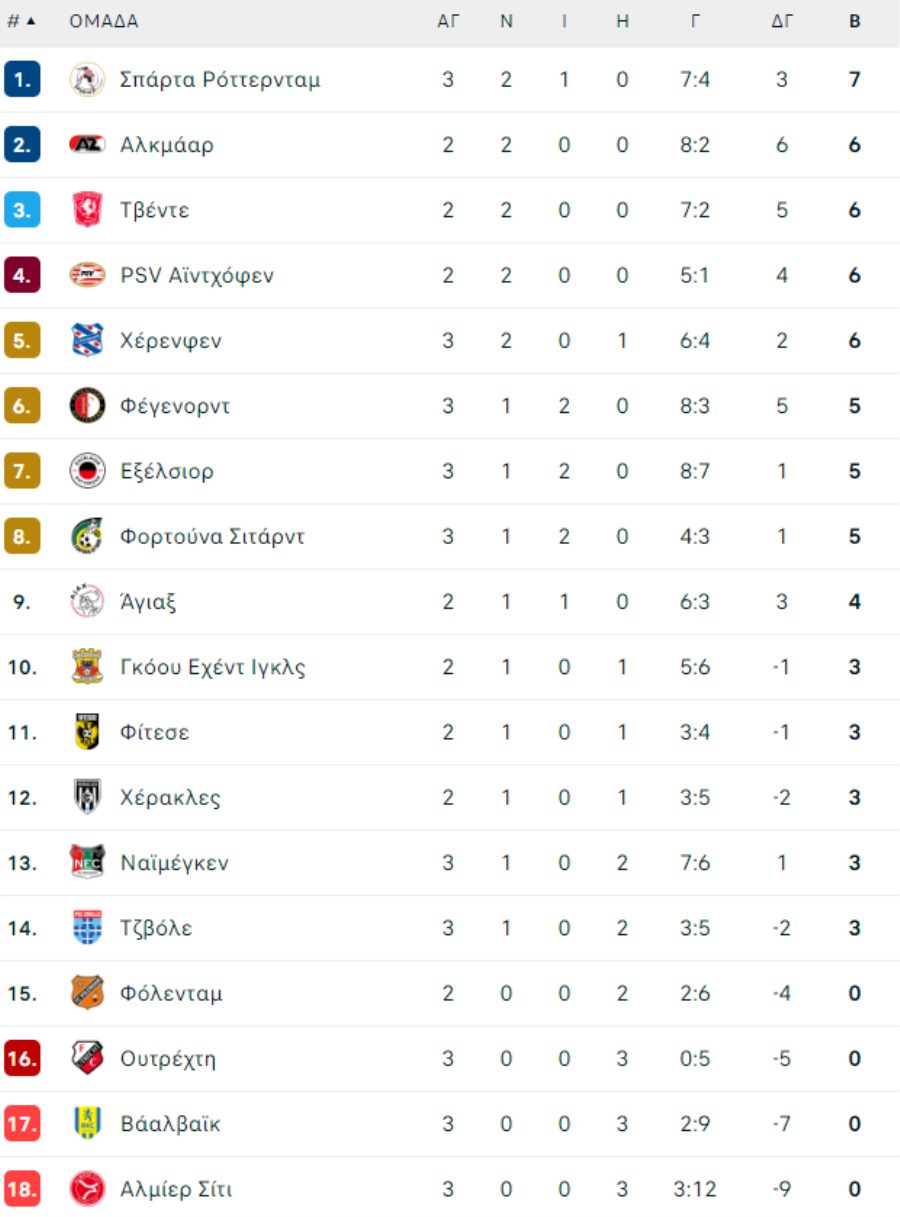The image size is (900, 1217).
Task: Open the NEC Nijmegen logo
Action: (87, 863)
